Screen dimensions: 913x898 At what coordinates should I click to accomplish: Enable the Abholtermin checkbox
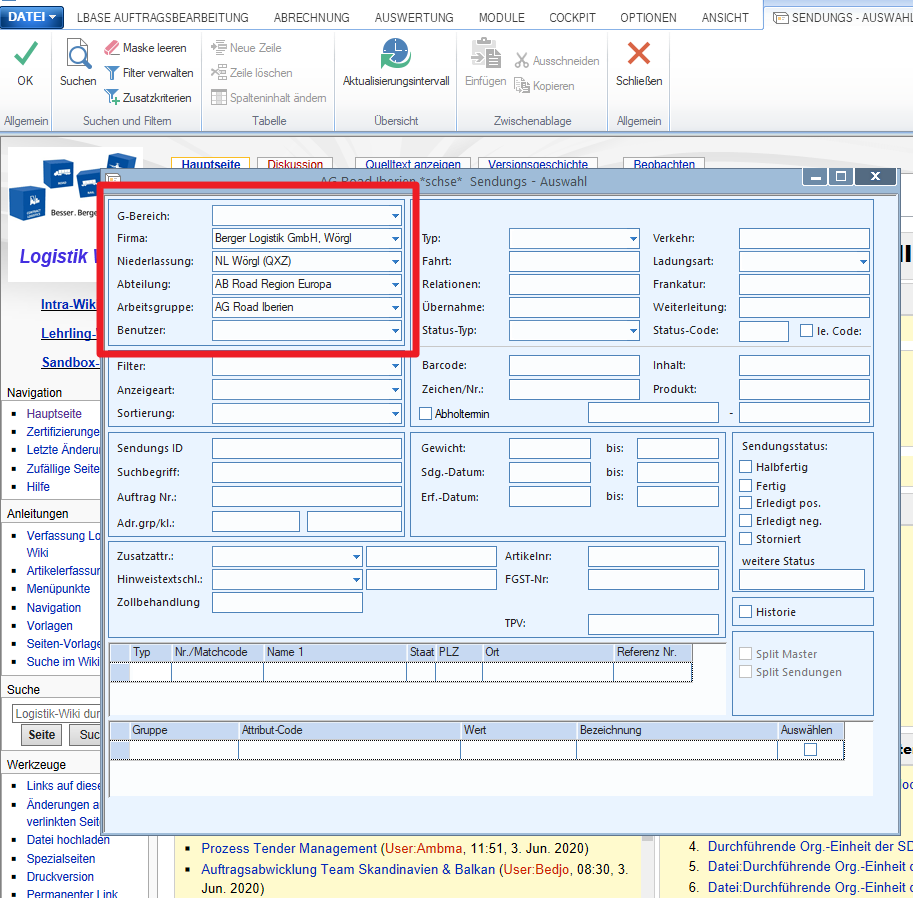(x=426, y=413)
